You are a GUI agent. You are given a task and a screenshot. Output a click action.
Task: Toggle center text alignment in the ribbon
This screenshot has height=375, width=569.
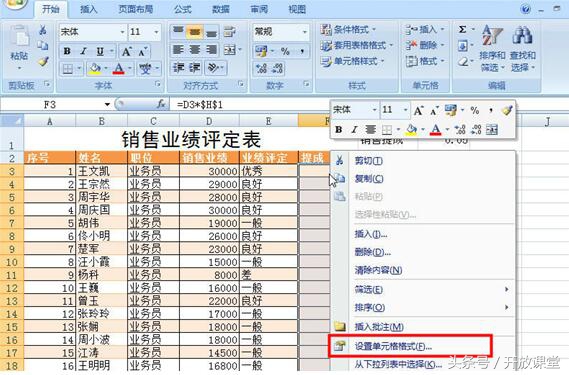pos(195,49)
